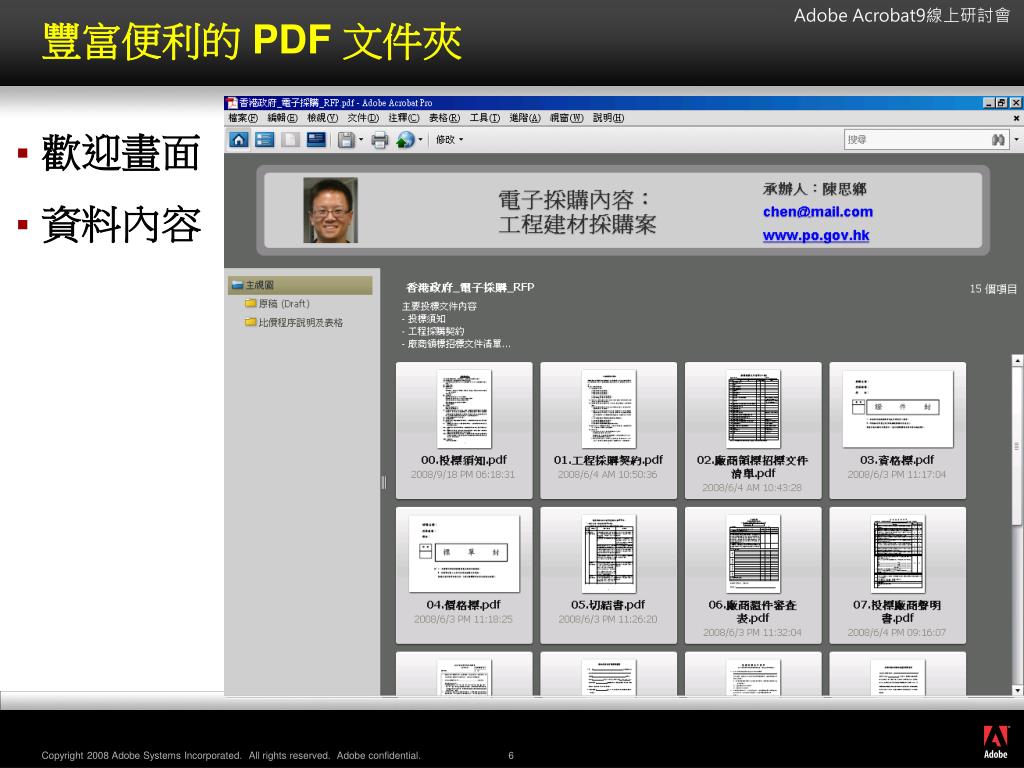
Task: Open the 說明(H) menu
Action: pos(608,118)
